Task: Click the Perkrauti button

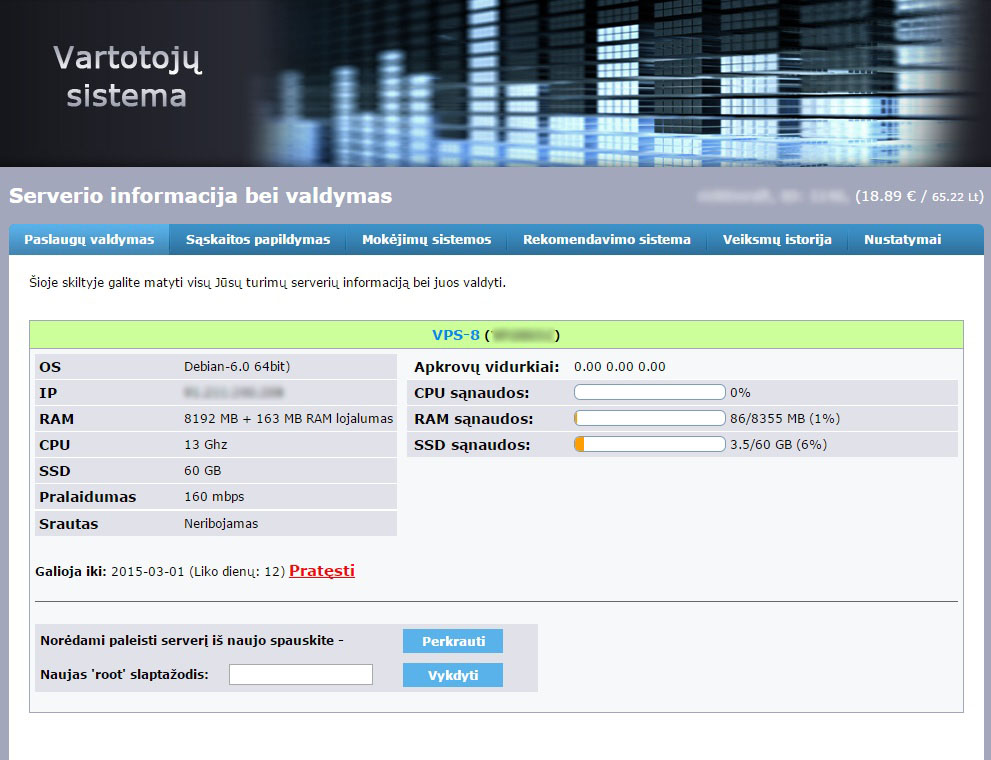Action: (453, 641)
